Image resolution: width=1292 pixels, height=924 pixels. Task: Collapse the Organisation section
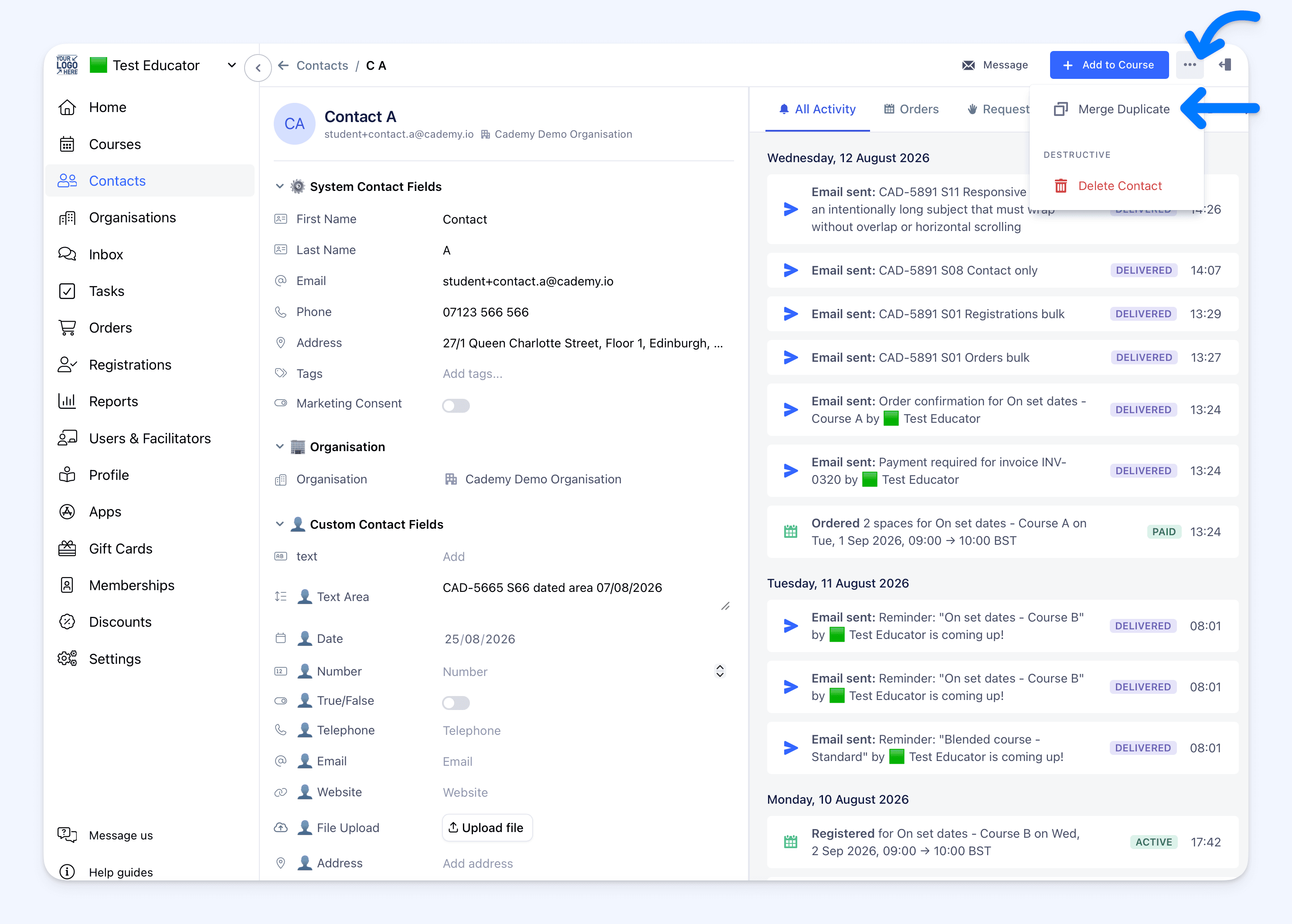[279, 447]
